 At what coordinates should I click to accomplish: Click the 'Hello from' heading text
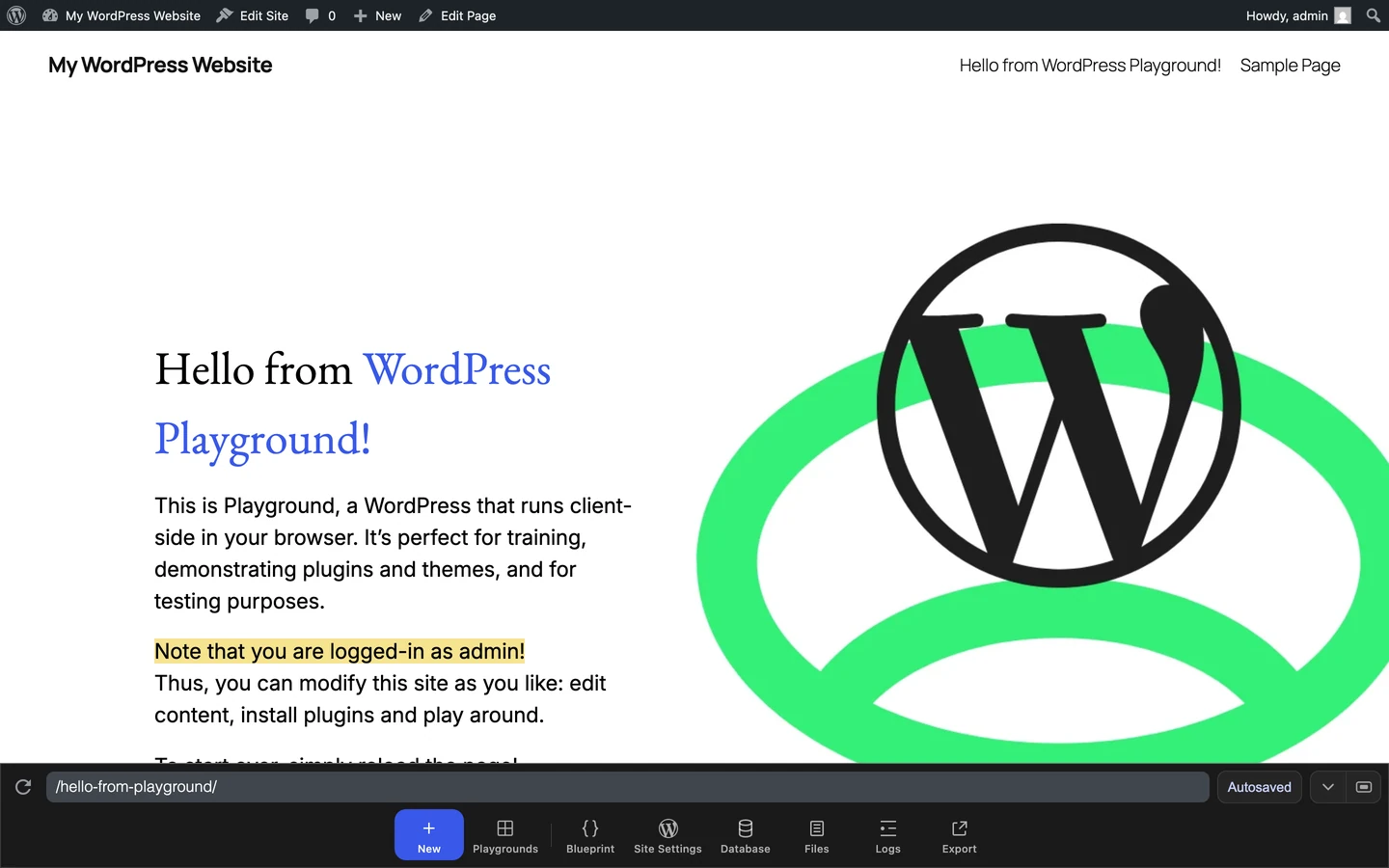[254, 369]
